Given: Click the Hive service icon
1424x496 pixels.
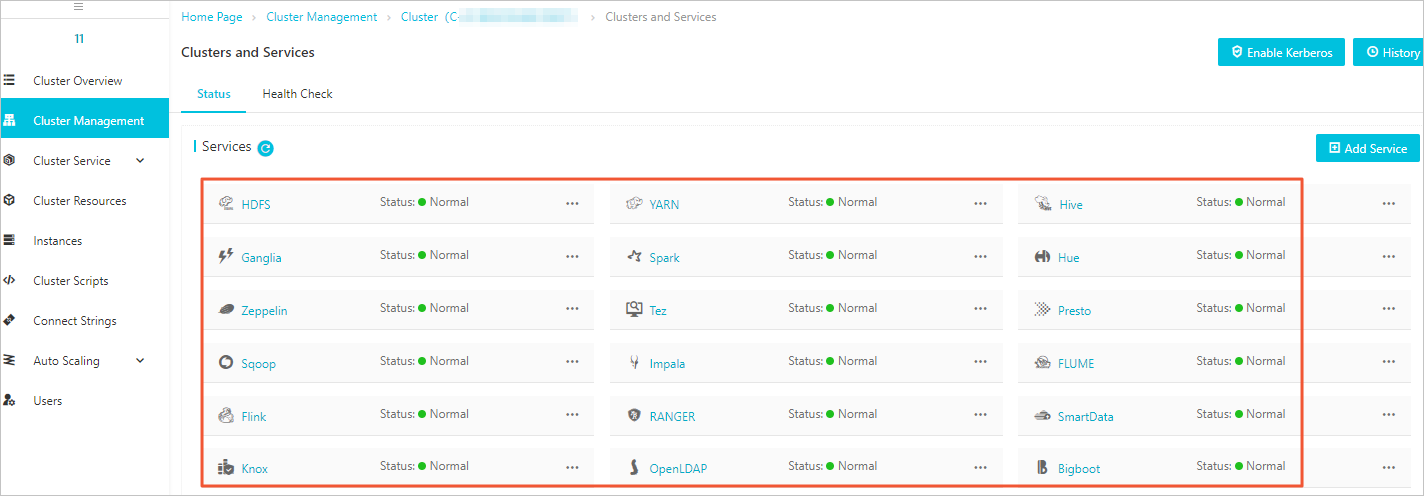Looking at the screenshot, I should pyautogui.click(x=1043, y=204).
